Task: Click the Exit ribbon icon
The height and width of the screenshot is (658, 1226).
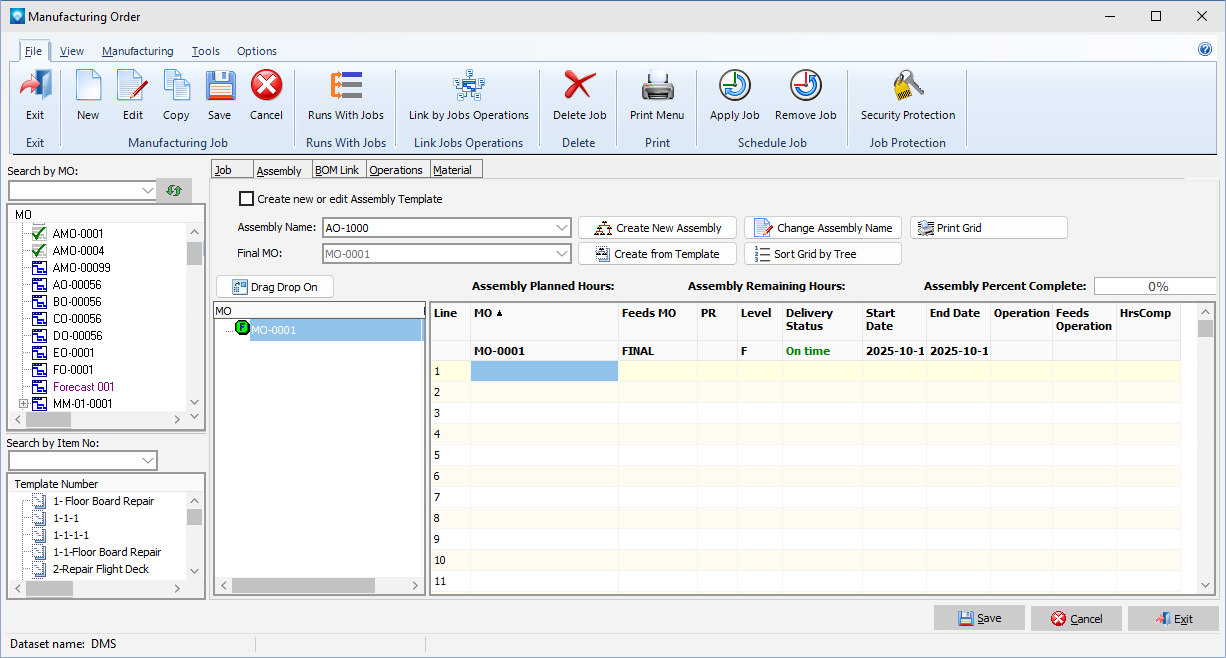Action: coord(35,86)
